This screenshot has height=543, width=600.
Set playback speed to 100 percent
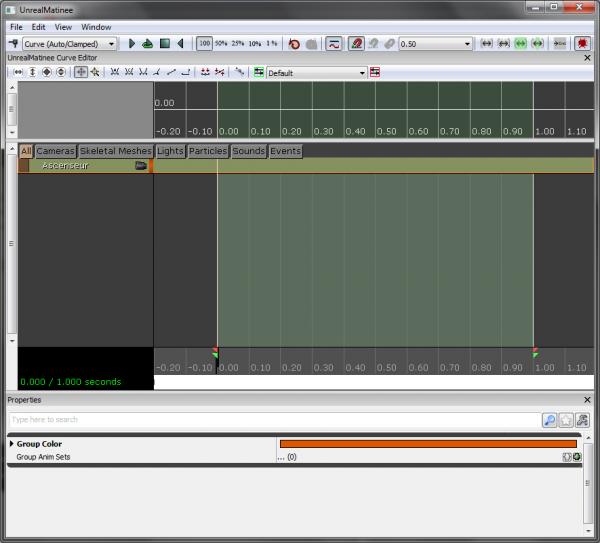204,44
